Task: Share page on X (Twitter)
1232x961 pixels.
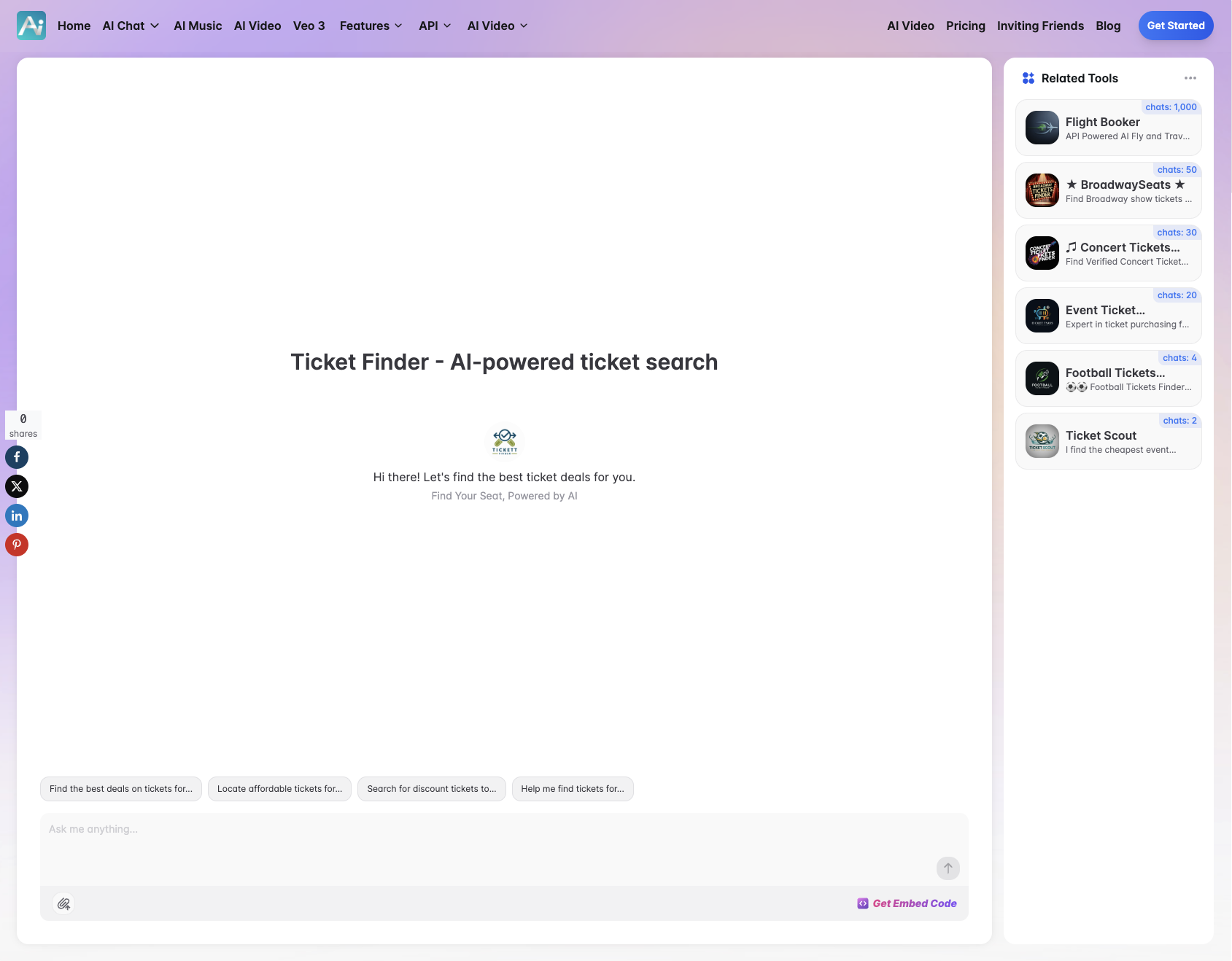Action: (x=17, y=486)
